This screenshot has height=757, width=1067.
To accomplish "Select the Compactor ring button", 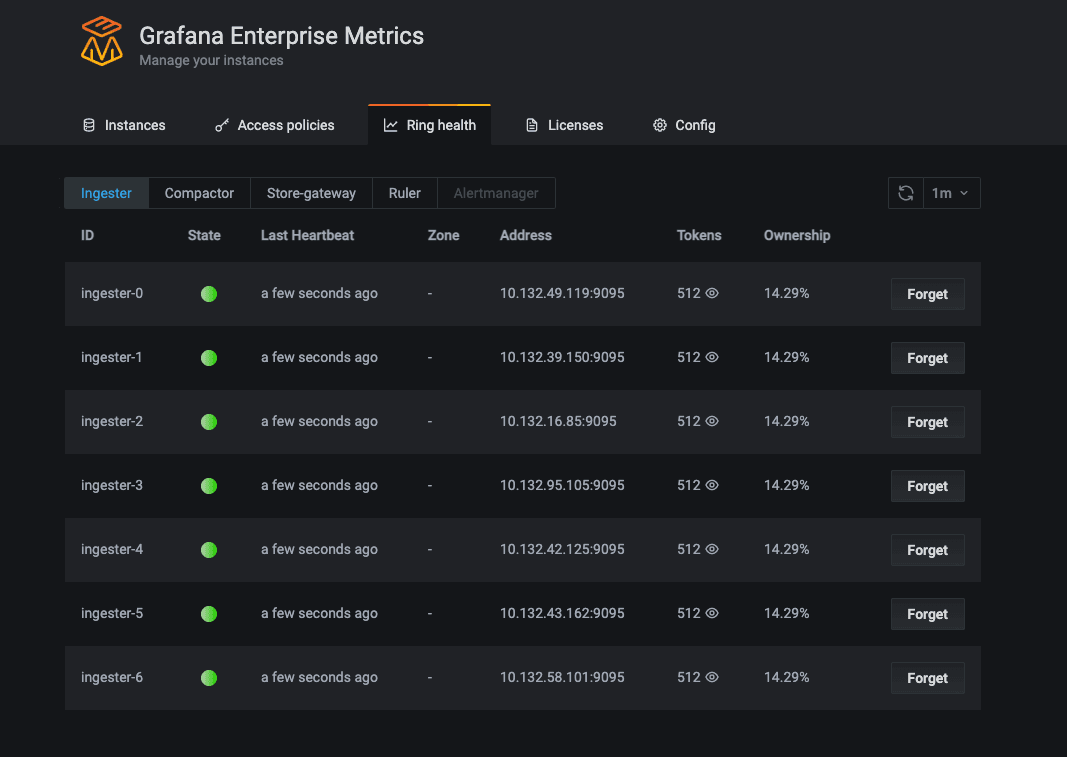I will 199,193.
